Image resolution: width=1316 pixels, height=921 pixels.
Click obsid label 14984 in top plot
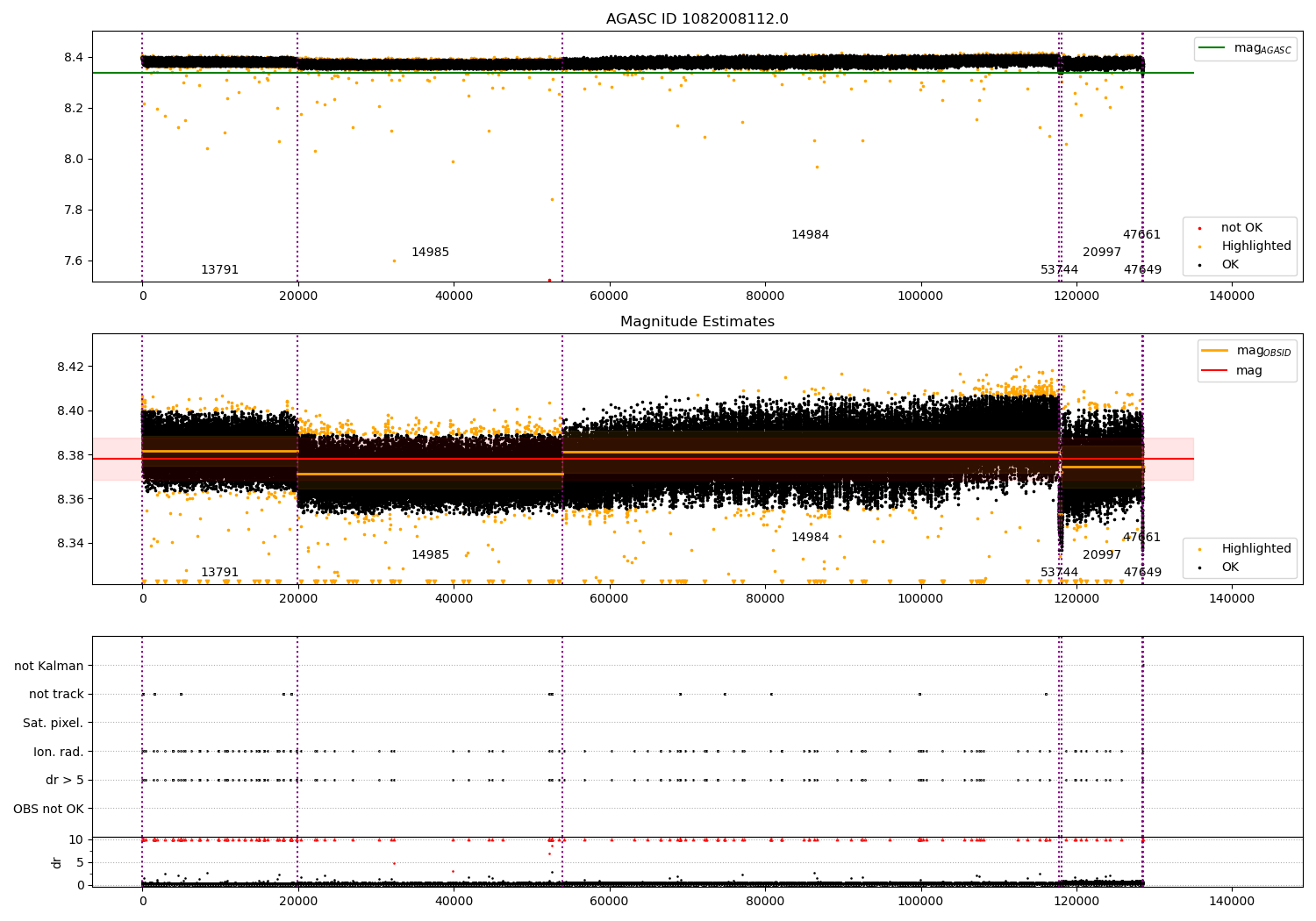[x=810, y=235]
